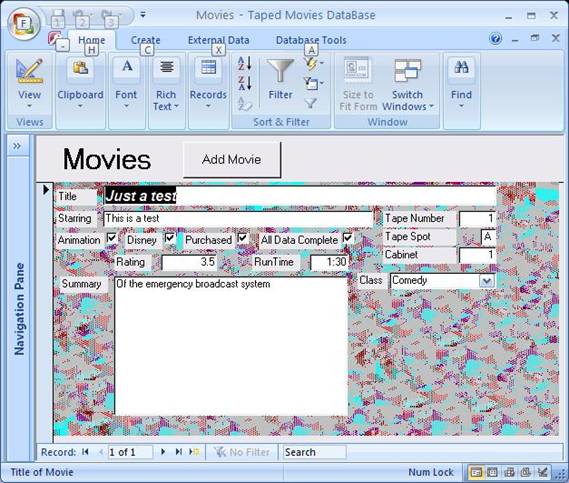Viewport: 569px width, 483px height.
Task: Select the Create ribbon tab
Action: 146,40
